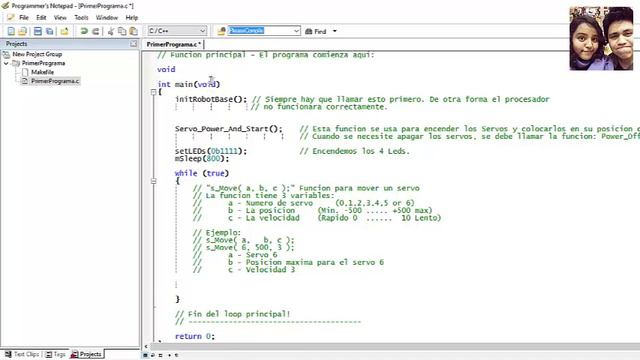
Task: Open the Edit menu
Action: pos(41,18)
